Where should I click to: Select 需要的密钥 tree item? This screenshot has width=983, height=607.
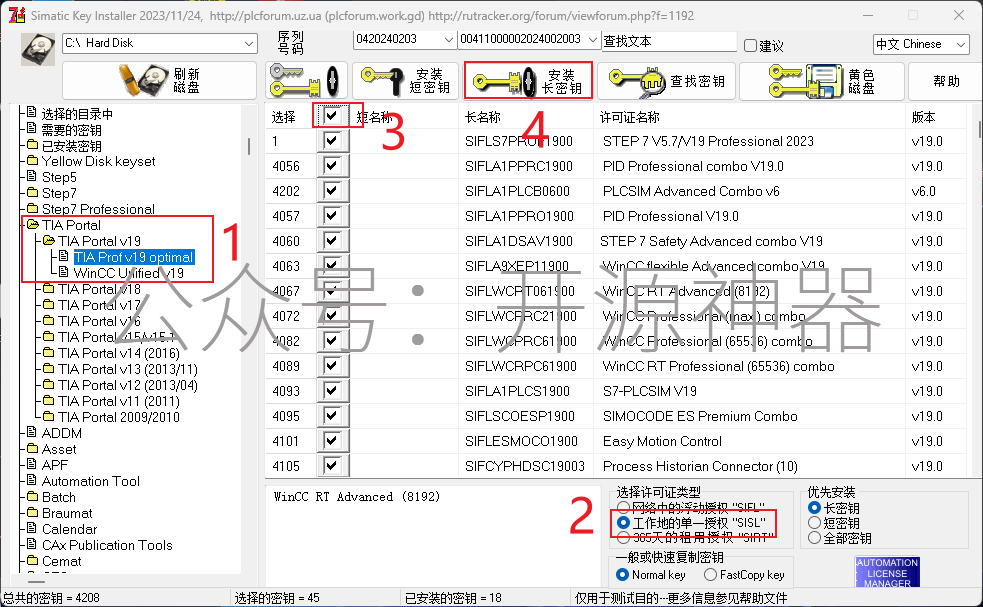click(x=71, y=130)
